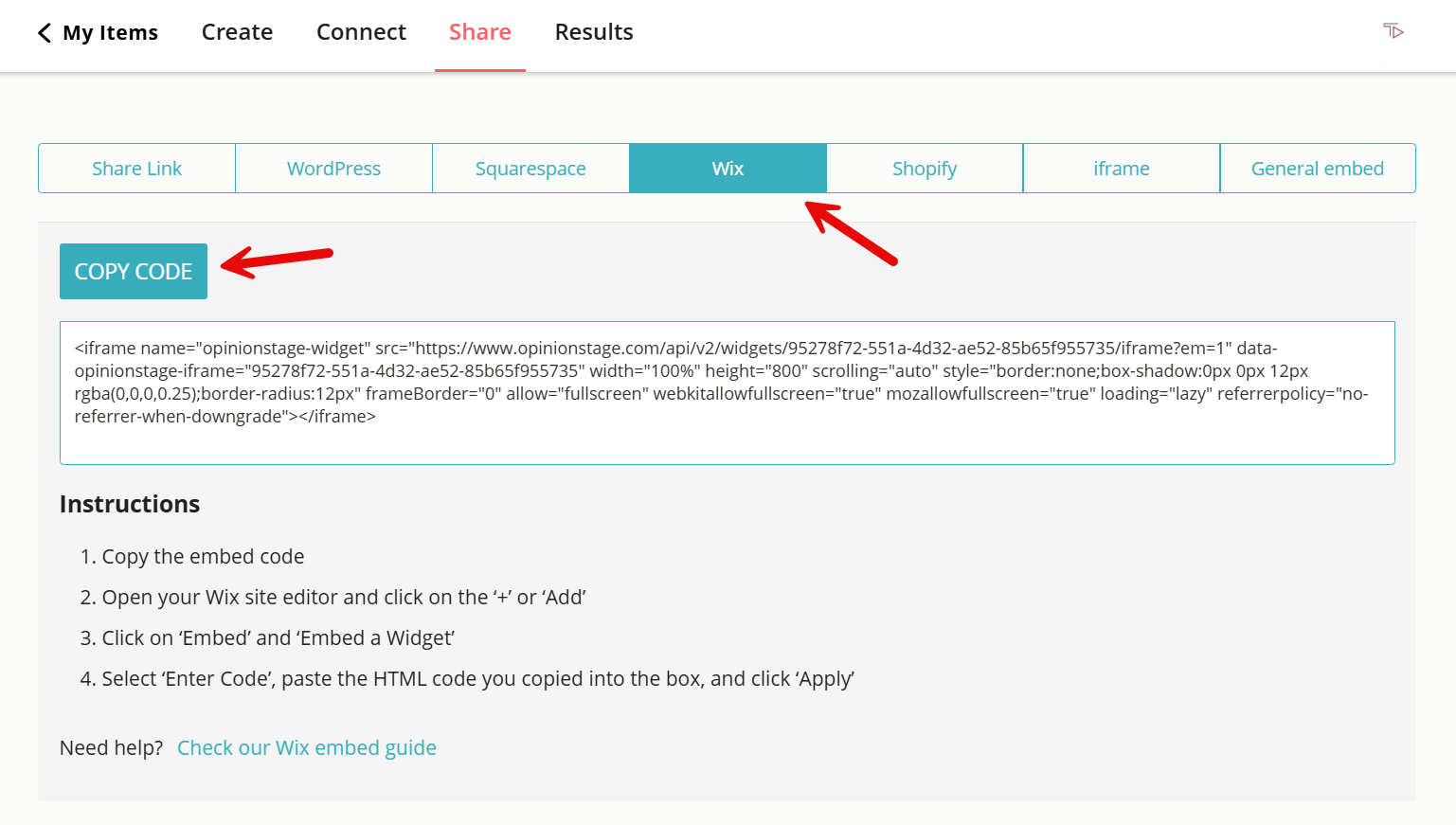The image size is (1456, 825).
Task: Go to the Connect section
Action: pyautogui.click(x=361, y=31)
